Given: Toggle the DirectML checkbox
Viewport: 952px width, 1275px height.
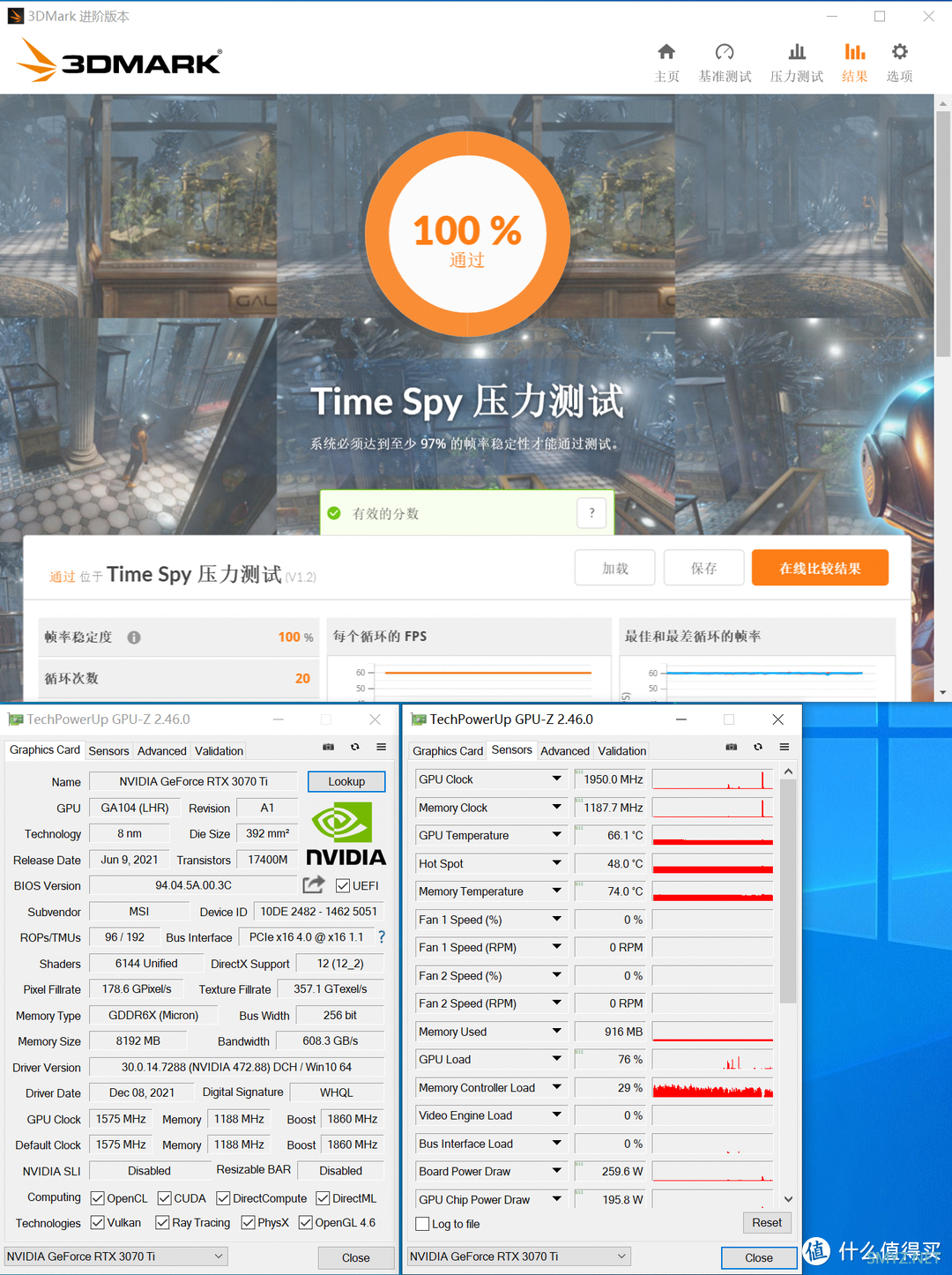Looking at the screenshot, I should pyautogui.click(x=323, y=1197).
